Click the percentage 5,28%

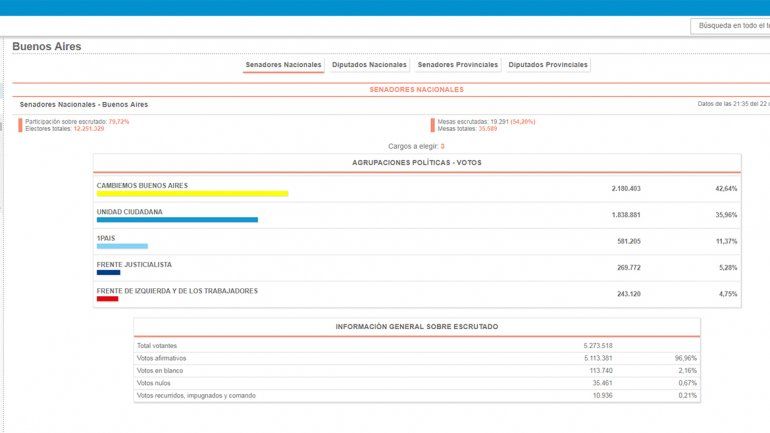(728, 268)
